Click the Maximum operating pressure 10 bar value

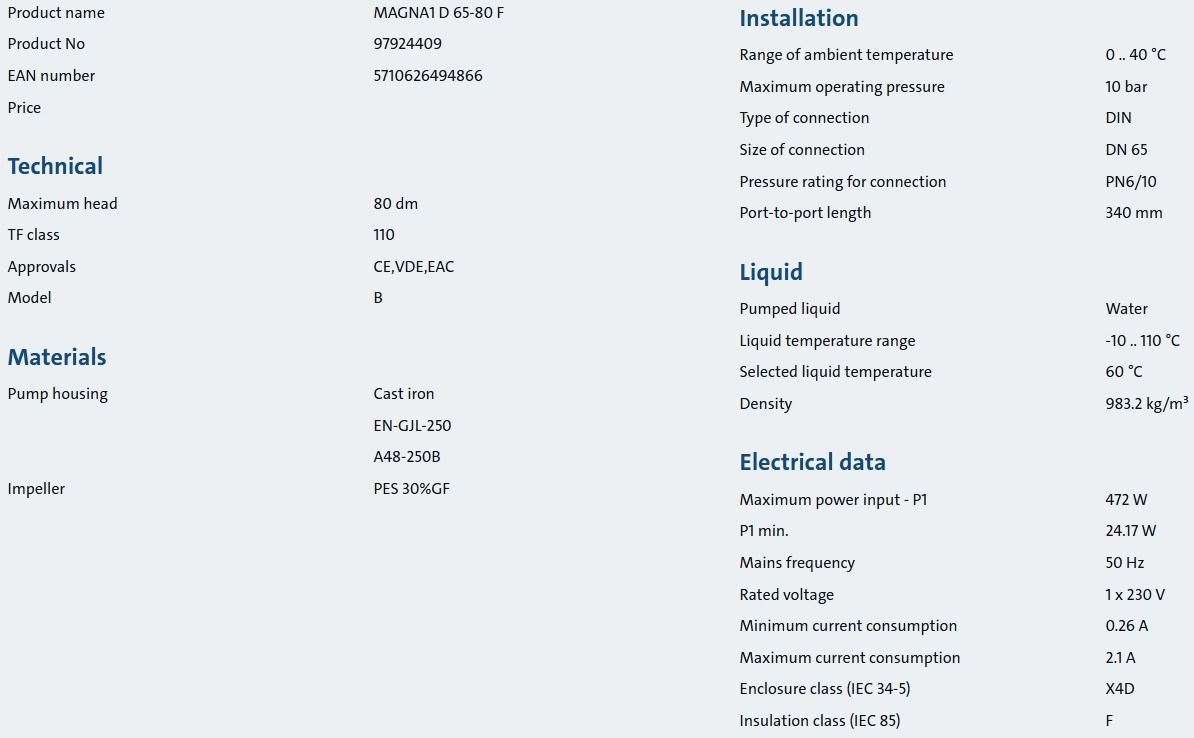(1126, 87)
